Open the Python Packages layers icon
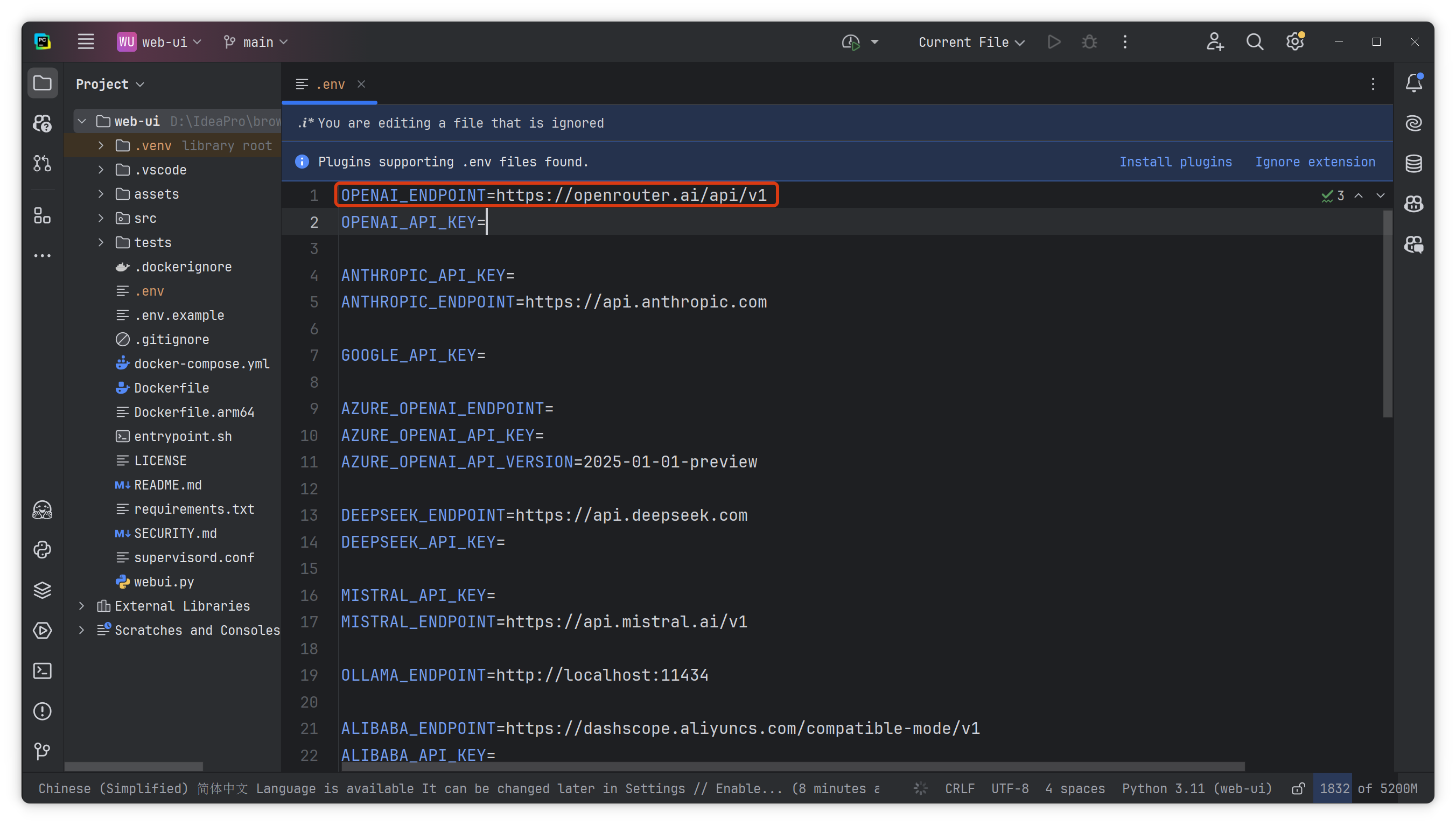Screen dimensions: 1456x825 point(43,590)
